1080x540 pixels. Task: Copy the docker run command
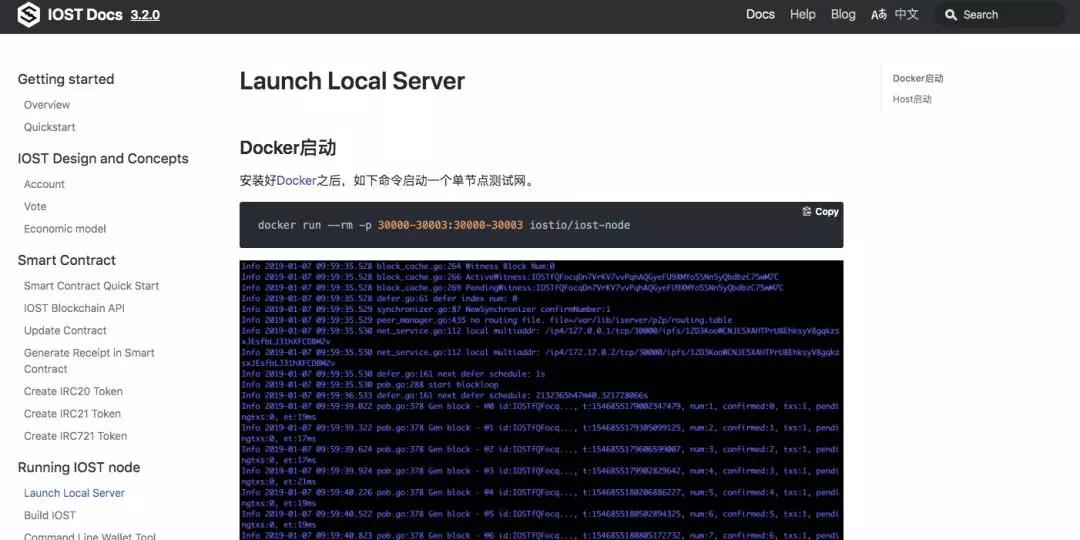click(x=820, y=211)
